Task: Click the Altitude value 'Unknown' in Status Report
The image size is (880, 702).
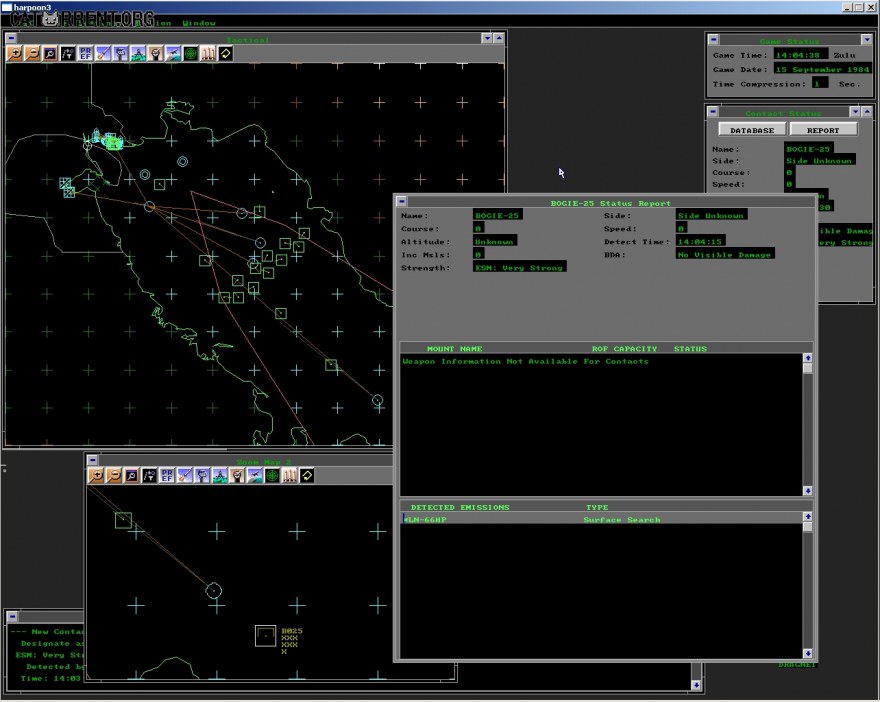Action: coord(494,241)
